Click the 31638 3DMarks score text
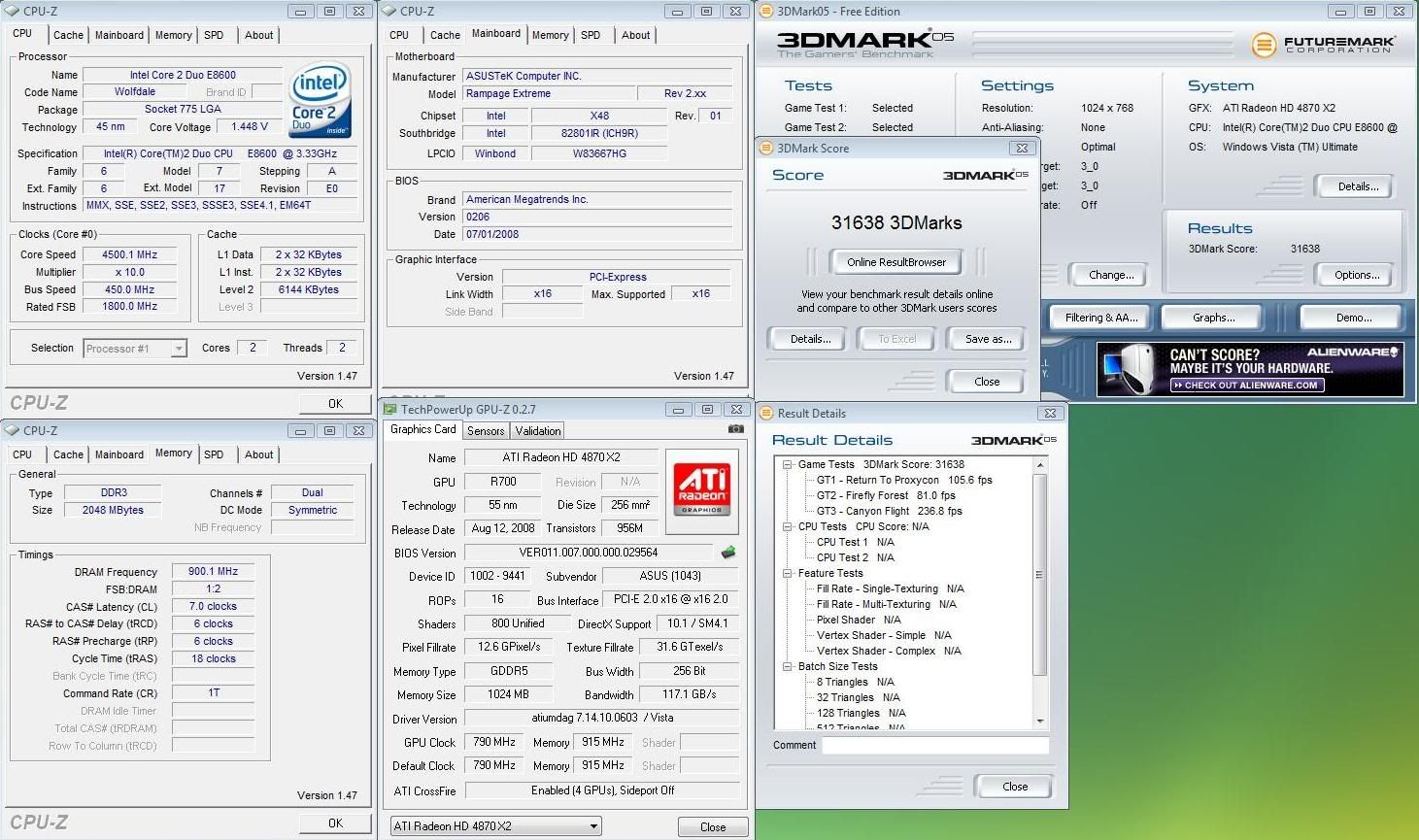This screenshot has height=840, width=1419. tap(896, 222)
